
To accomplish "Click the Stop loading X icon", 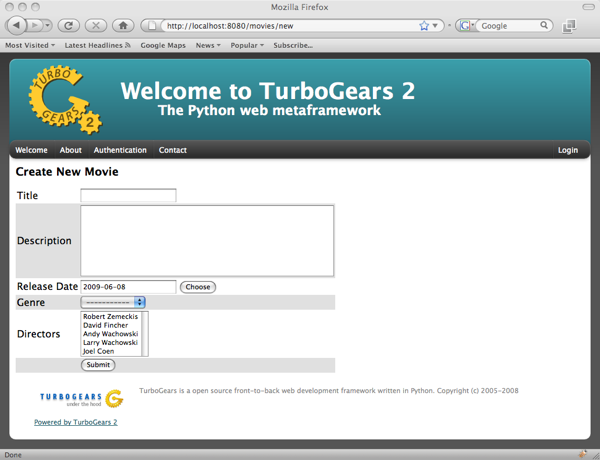I will [x=96, y=26].
